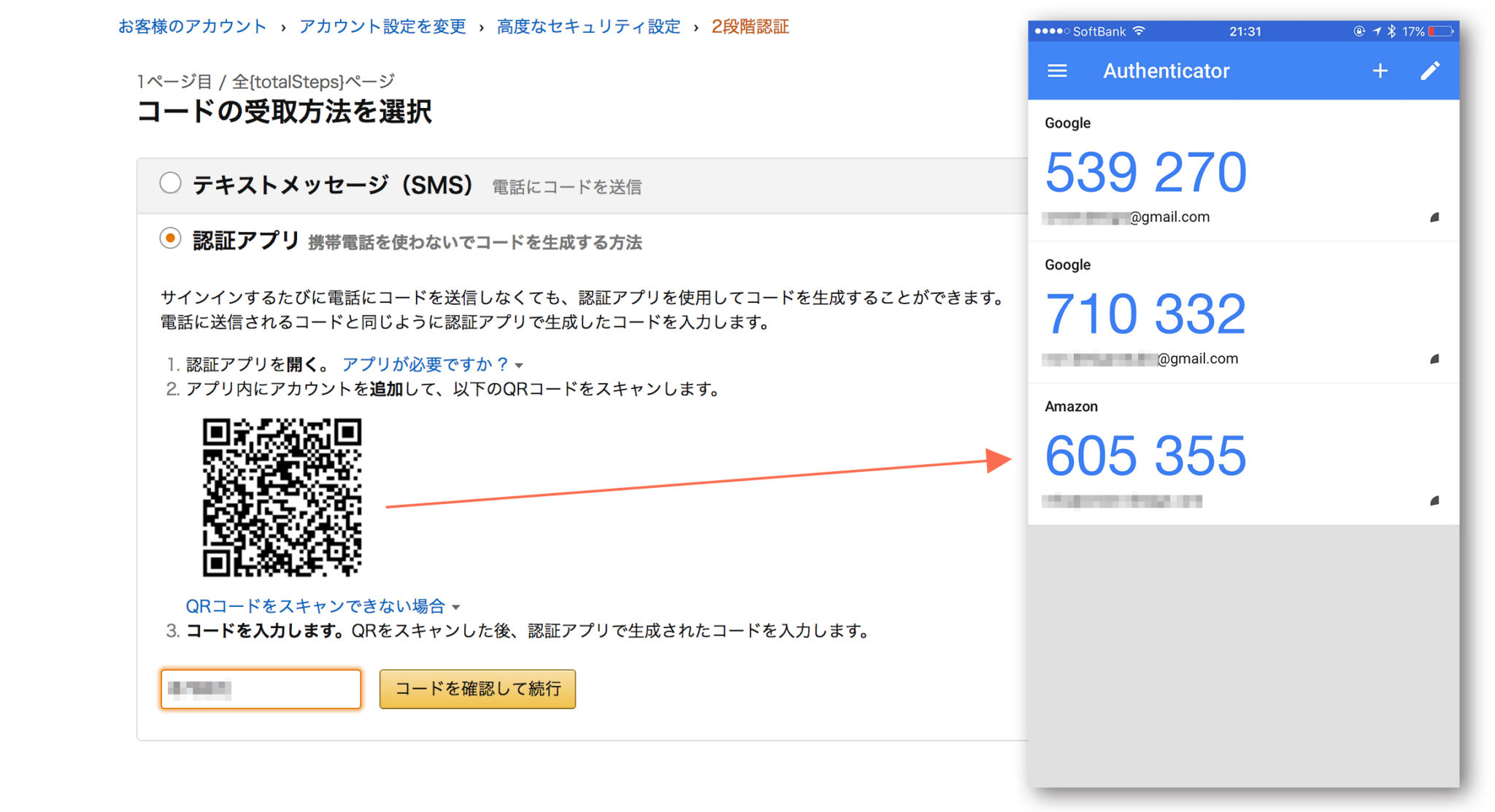Tap the 17% battery percentage
1495x812 pixels.
pyautogui.click(x=1413, y=31)
